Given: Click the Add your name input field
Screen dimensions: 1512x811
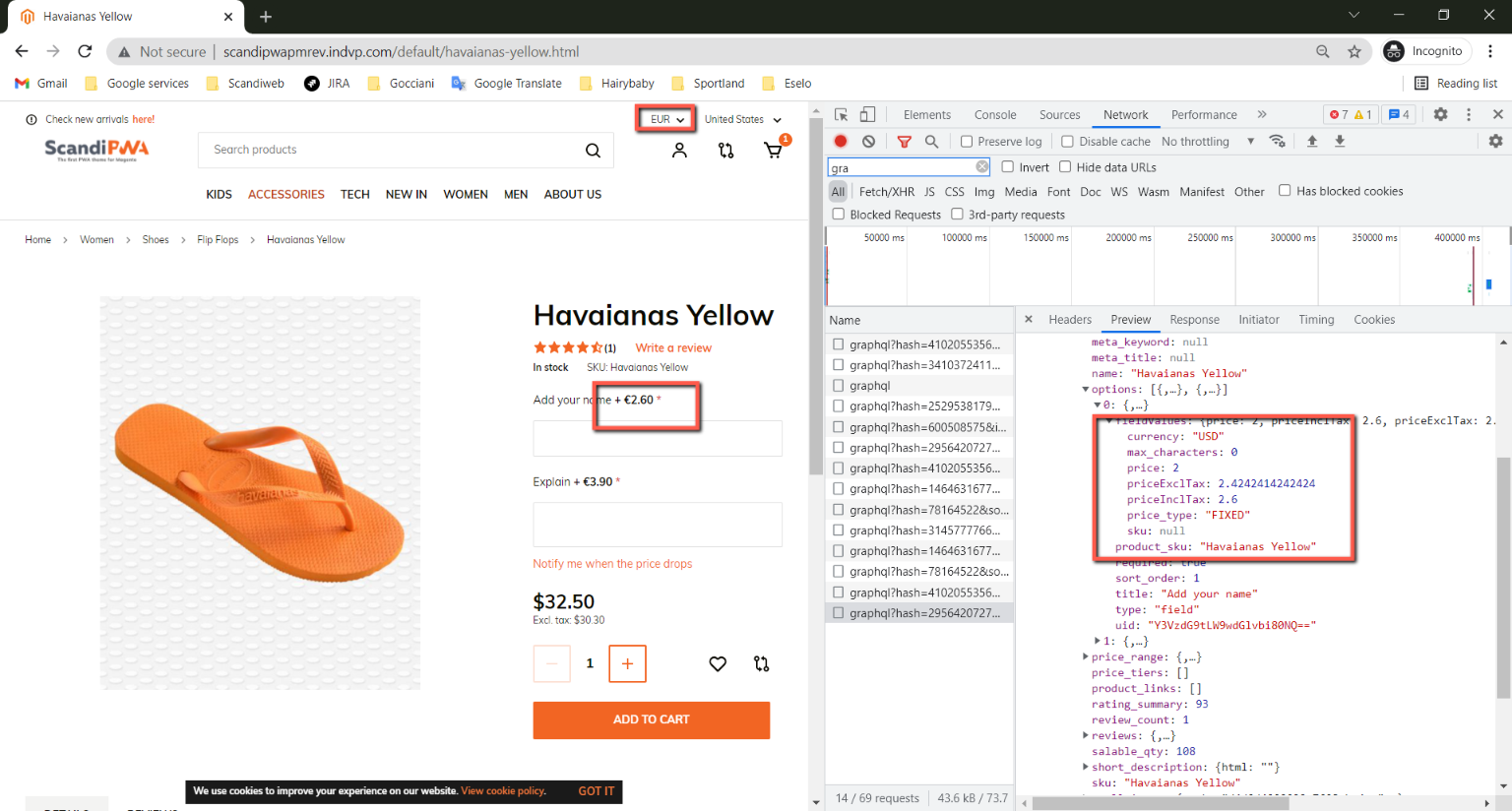Looking at the screenshot, I should (x=658, y=439).
